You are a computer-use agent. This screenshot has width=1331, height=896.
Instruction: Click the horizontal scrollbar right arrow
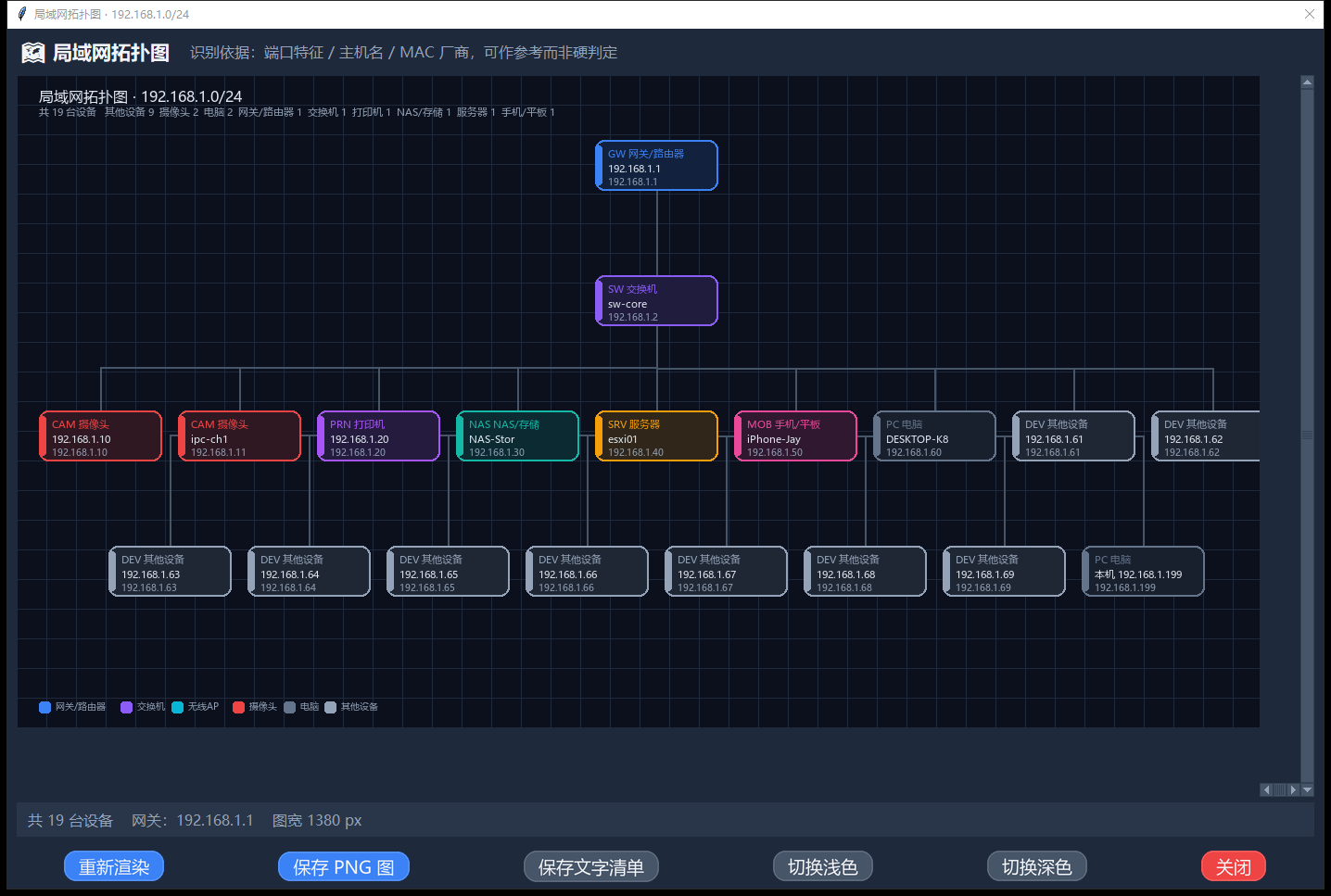click(1293, 790)
